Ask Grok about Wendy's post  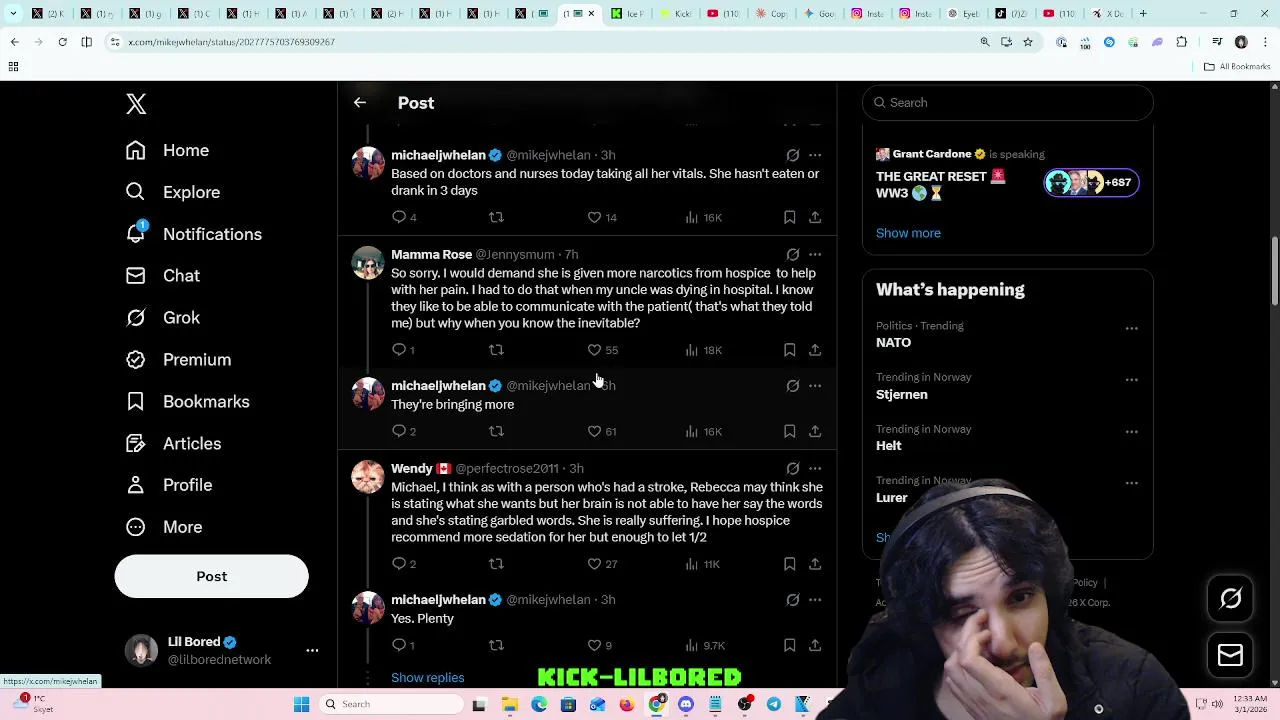[793, 468]
